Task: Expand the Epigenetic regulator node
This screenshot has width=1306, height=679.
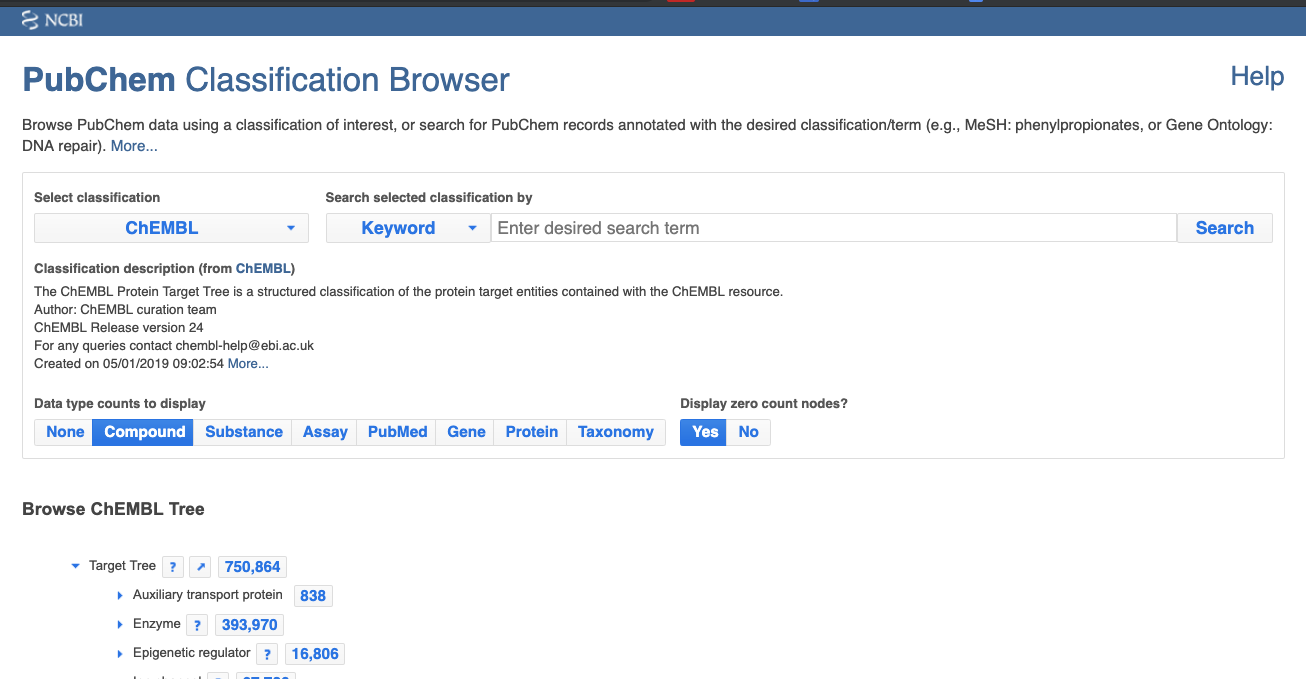Action: tap(120, 654)
